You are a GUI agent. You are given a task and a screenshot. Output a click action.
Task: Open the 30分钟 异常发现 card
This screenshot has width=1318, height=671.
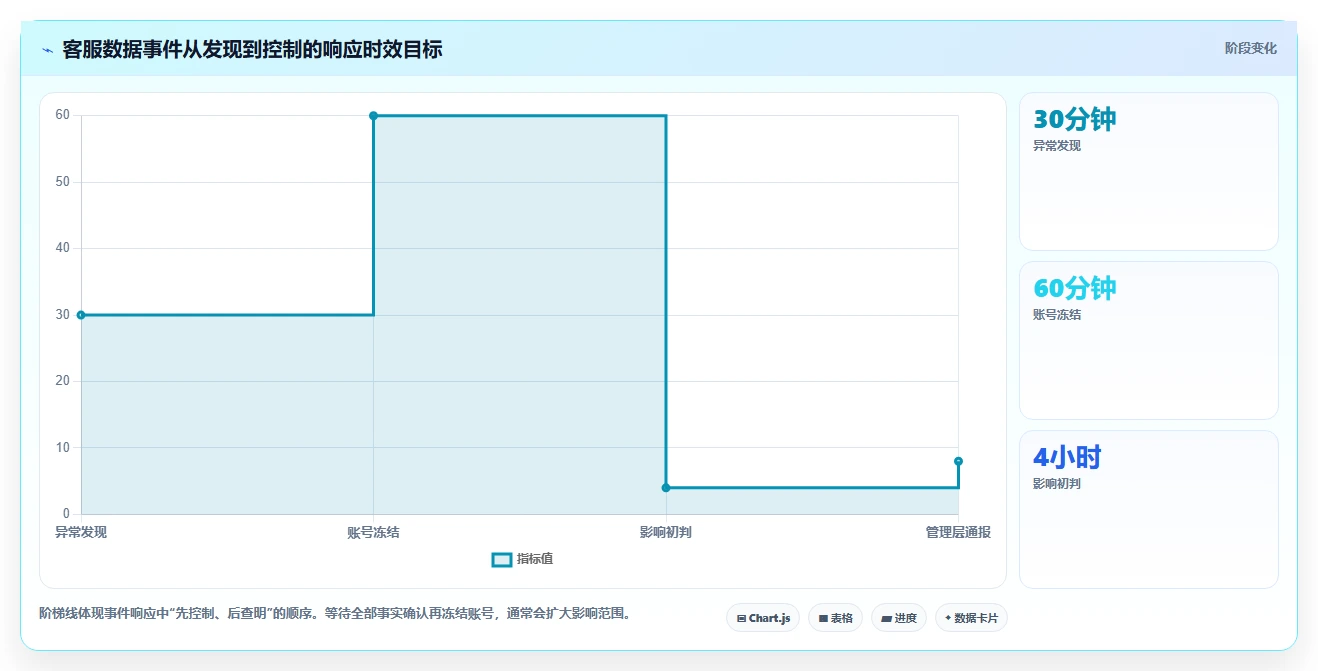click(1148, 171)
